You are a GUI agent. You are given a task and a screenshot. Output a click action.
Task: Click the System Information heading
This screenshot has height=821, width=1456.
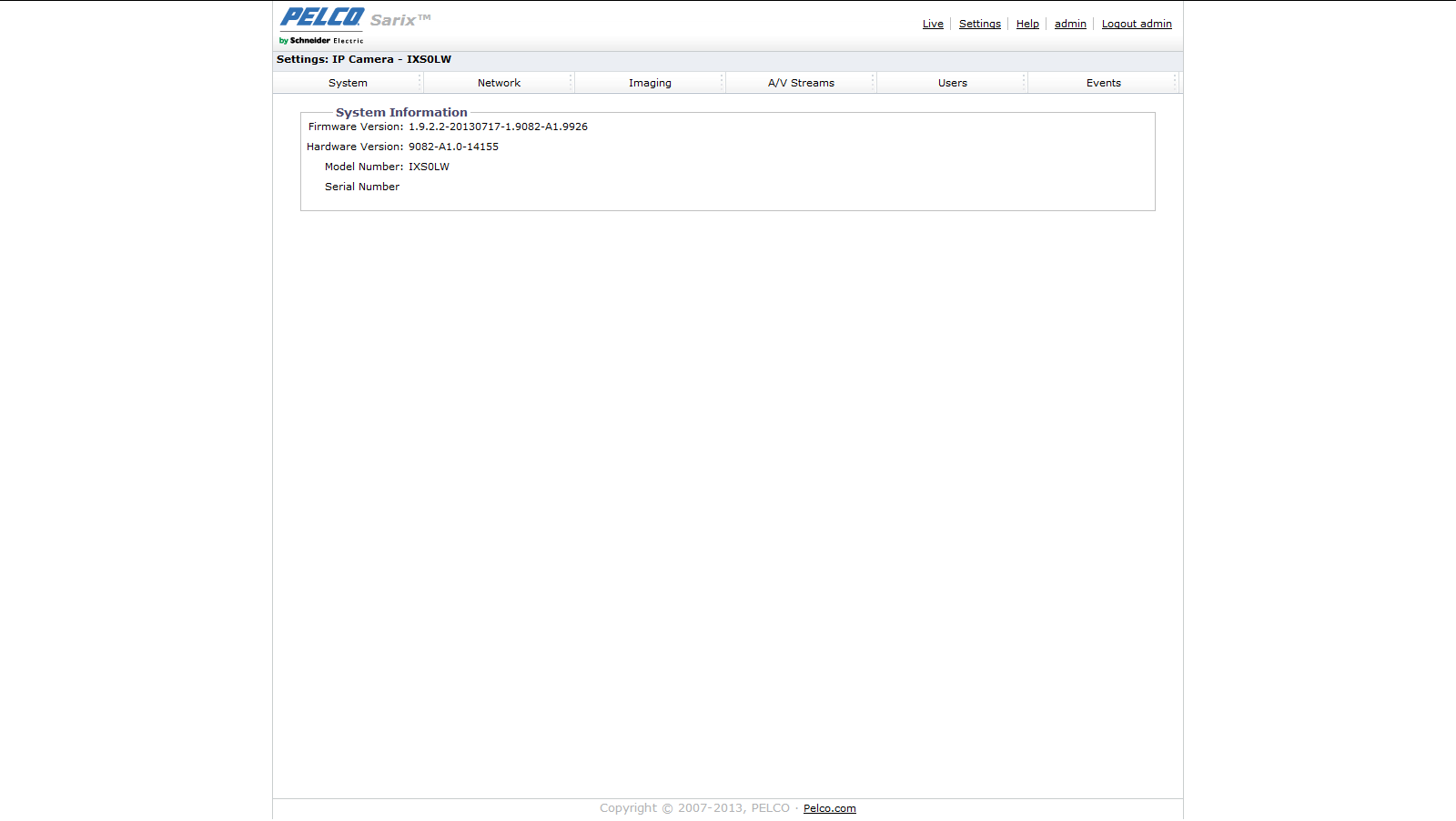(401, 113)
